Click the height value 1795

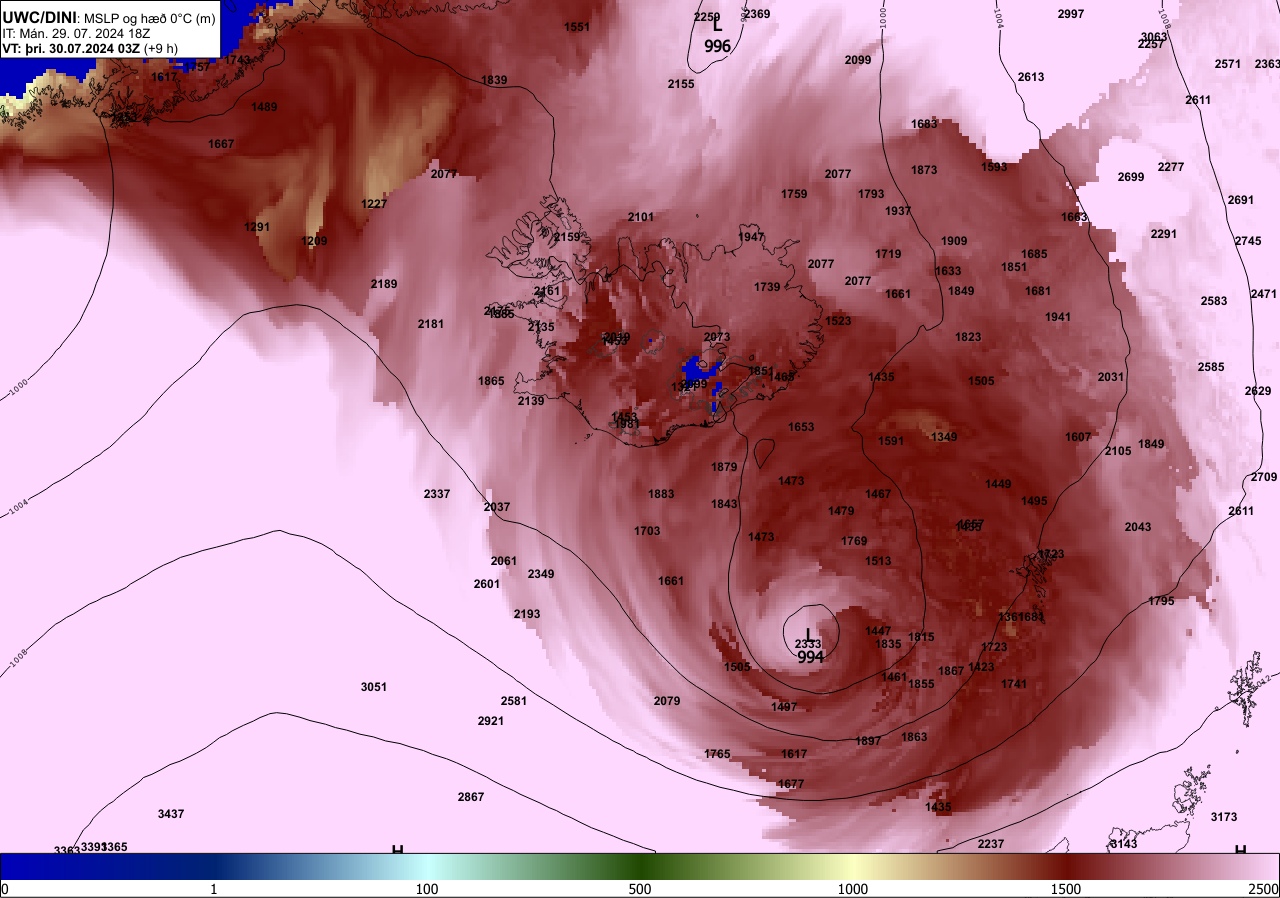click(x=1161, y=601)
